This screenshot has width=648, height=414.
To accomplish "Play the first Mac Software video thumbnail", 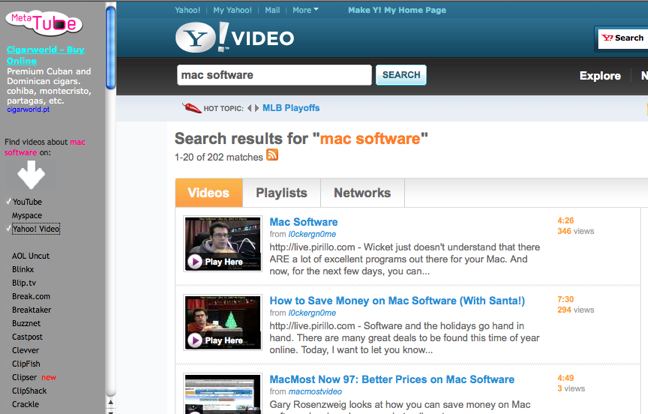I will click(221, 244).
